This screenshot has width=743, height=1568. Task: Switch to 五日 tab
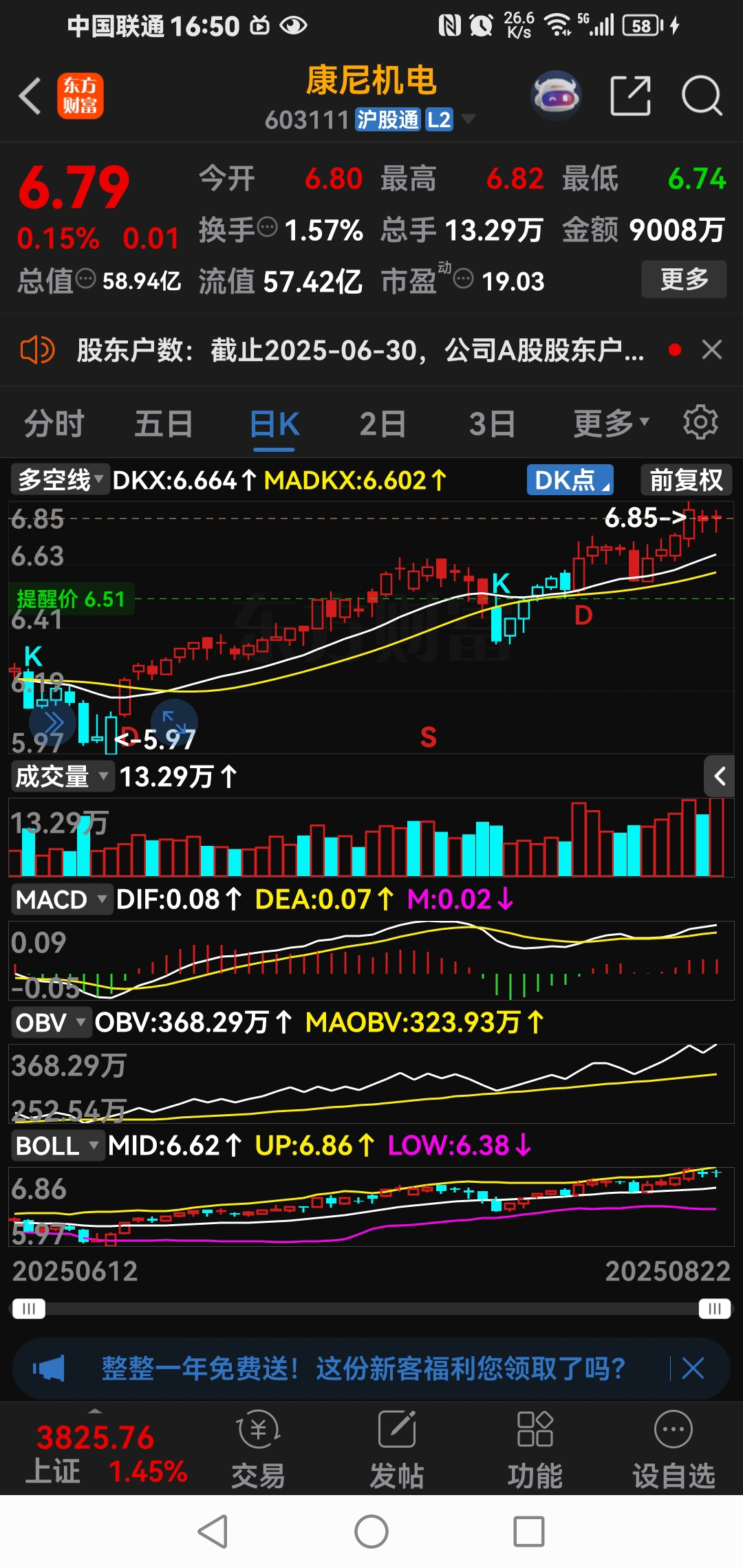pos(164,423)
